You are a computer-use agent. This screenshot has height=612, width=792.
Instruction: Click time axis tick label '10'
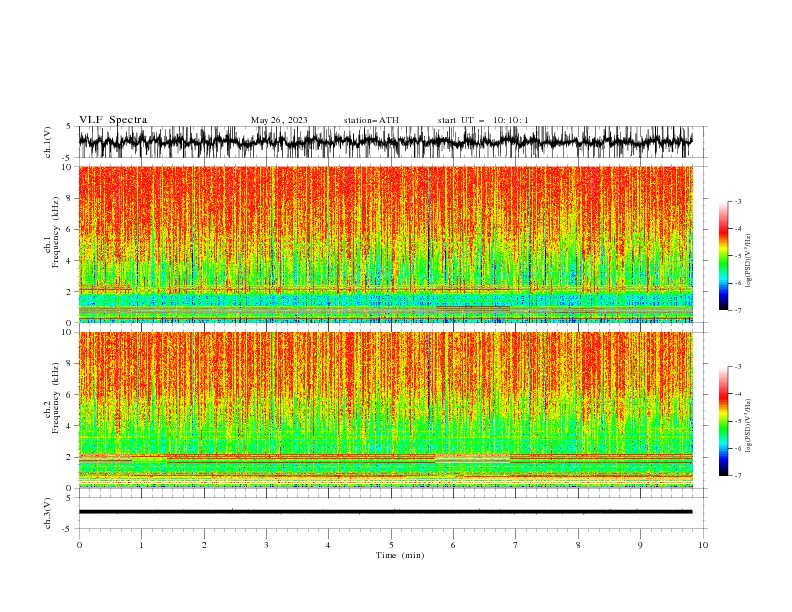coord(703,545)
